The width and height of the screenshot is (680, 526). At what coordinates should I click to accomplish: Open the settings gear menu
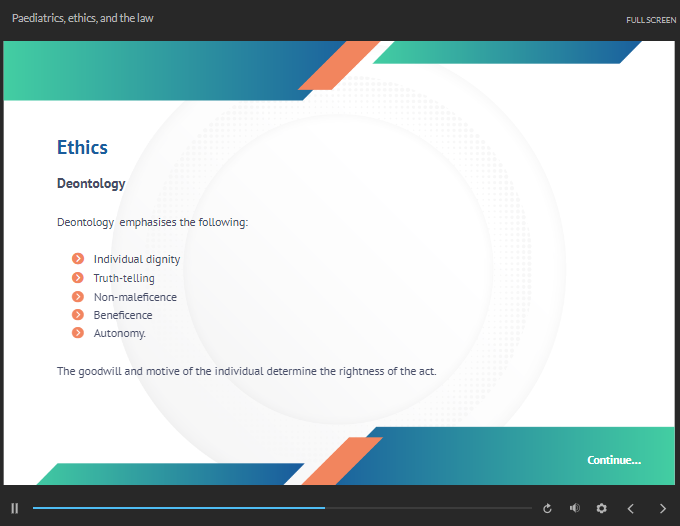coord(602,508)
